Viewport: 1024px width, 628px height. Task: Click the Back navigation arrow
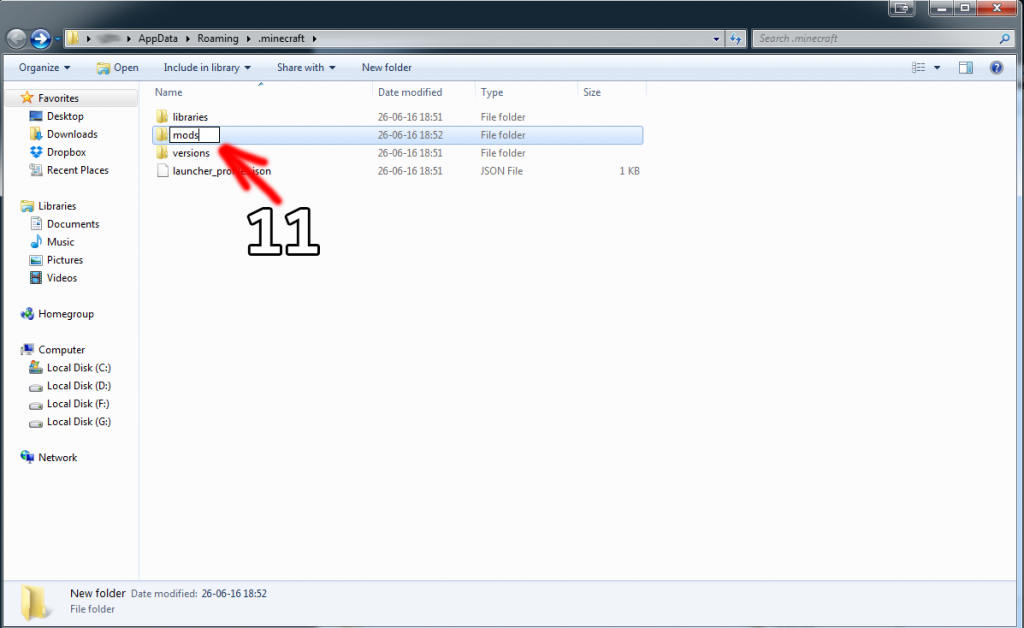(17, 39)
